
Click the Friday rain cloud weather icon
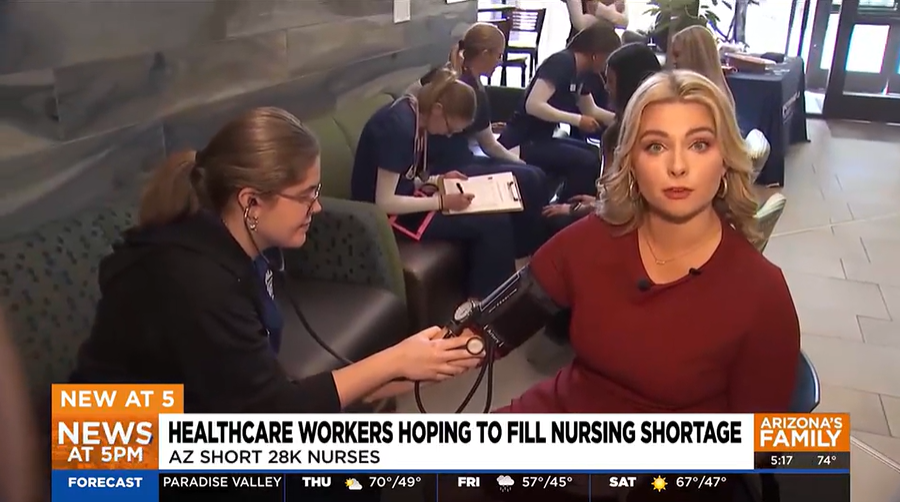click(506, 483)
